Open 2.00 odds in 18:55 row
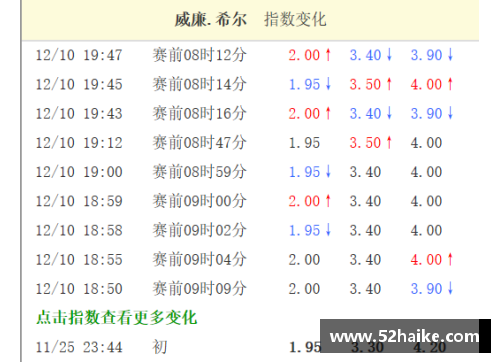Viewport: 500px width, 362px height. tap(304, 260)
